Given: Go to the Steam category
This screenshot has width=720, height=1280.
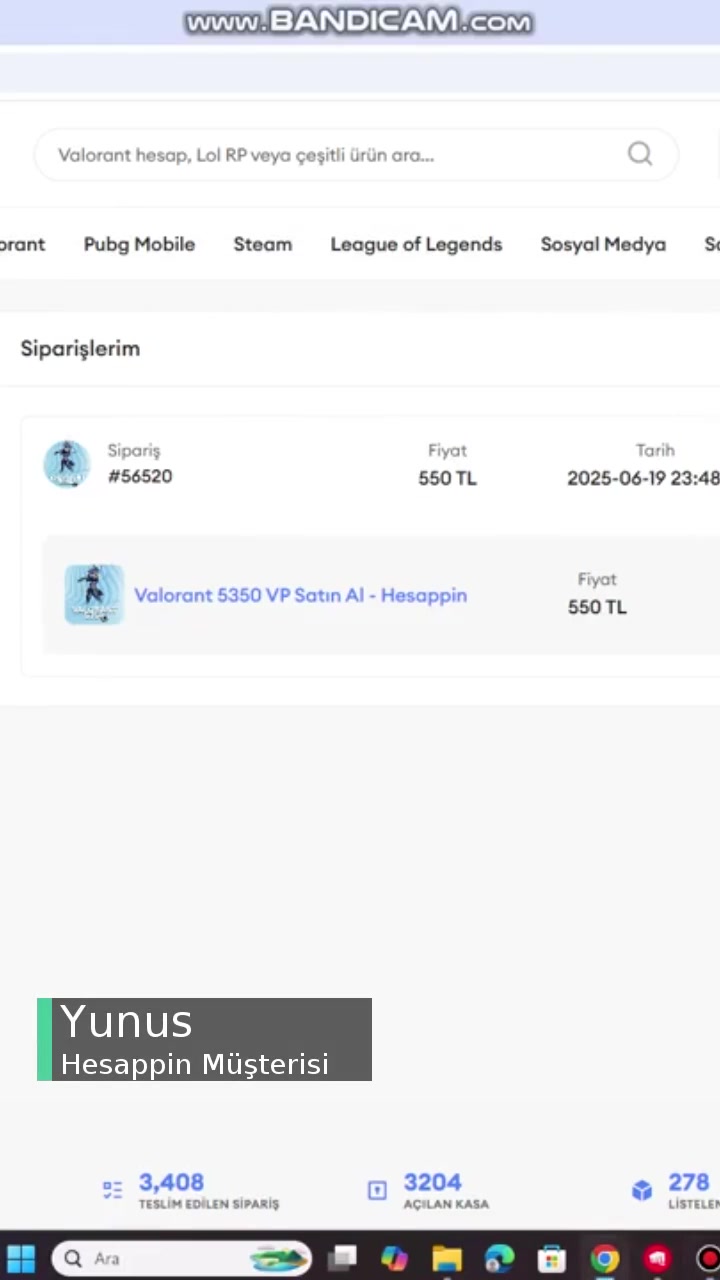Looking at the screenshot, I should 263,244.
